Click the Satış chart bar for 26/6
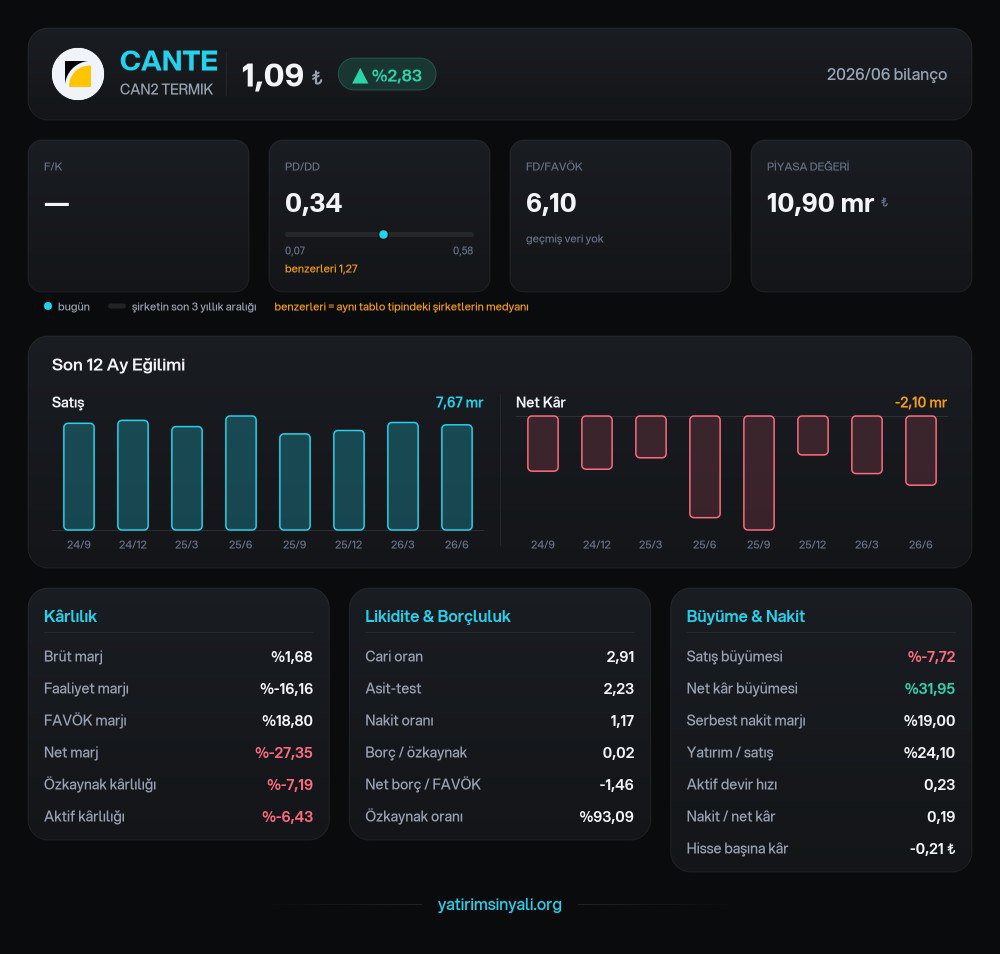 point(457,477)
